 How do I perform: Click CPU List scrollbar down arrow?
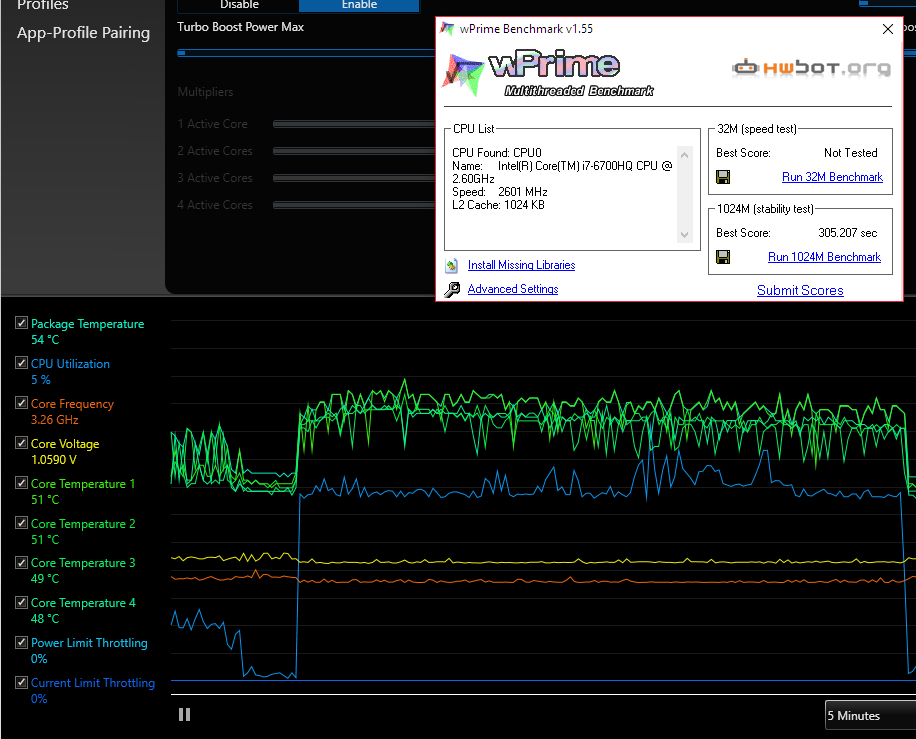click(685, 235)
